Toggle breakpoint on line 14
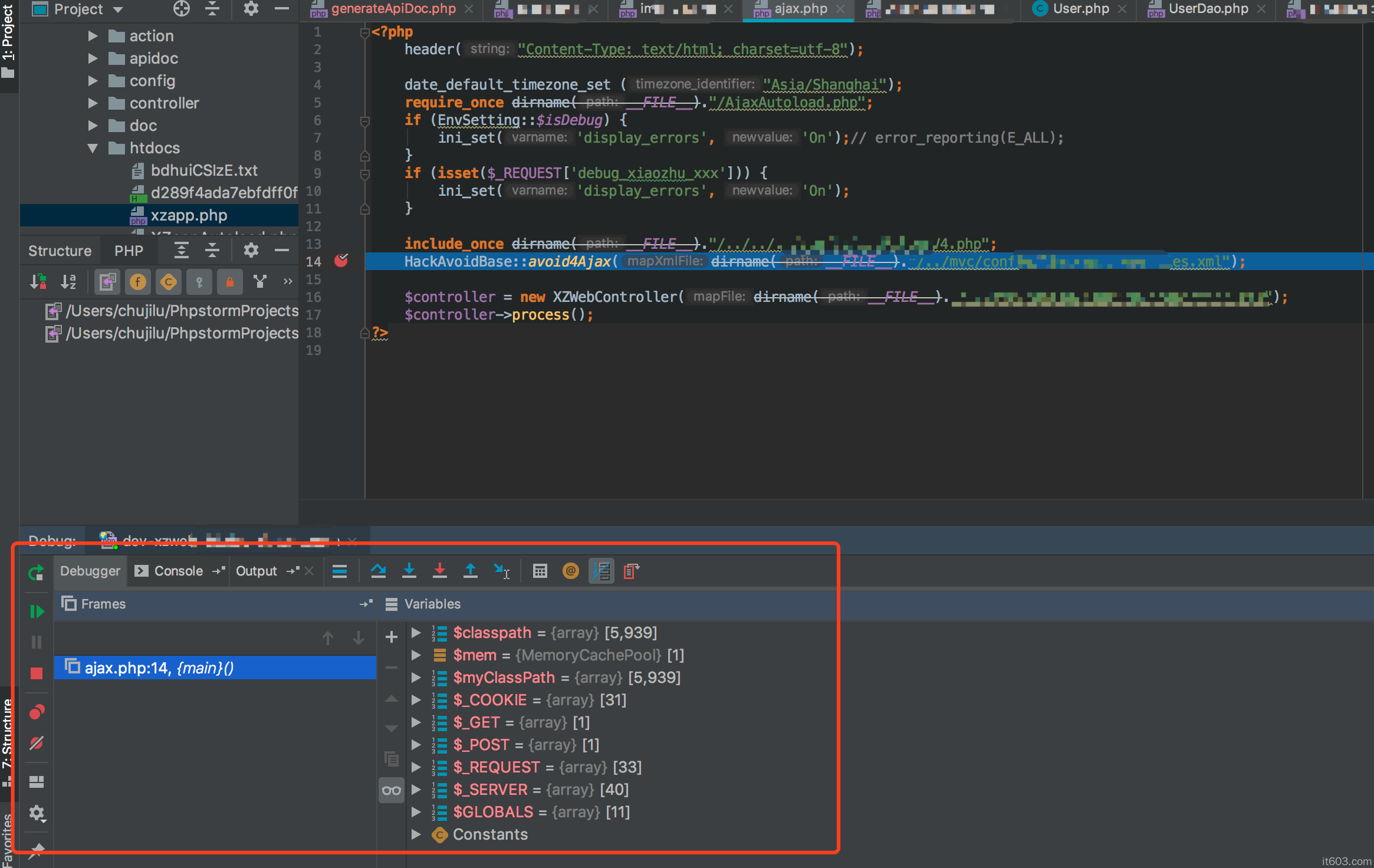The height and width of the screenshot is (868, 1374). pos(341,261)
